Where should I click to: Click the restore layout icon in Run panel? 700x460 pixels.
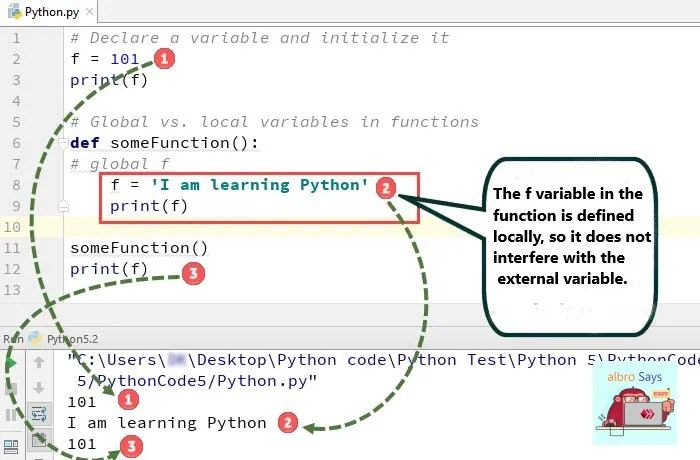pos(11,446)
